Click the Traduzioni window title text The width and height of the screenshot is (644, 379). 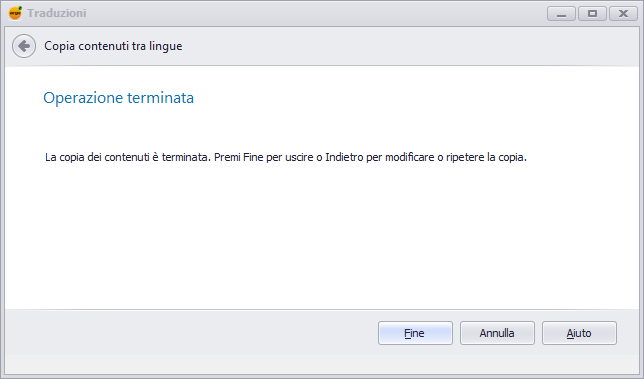(57, 13)
